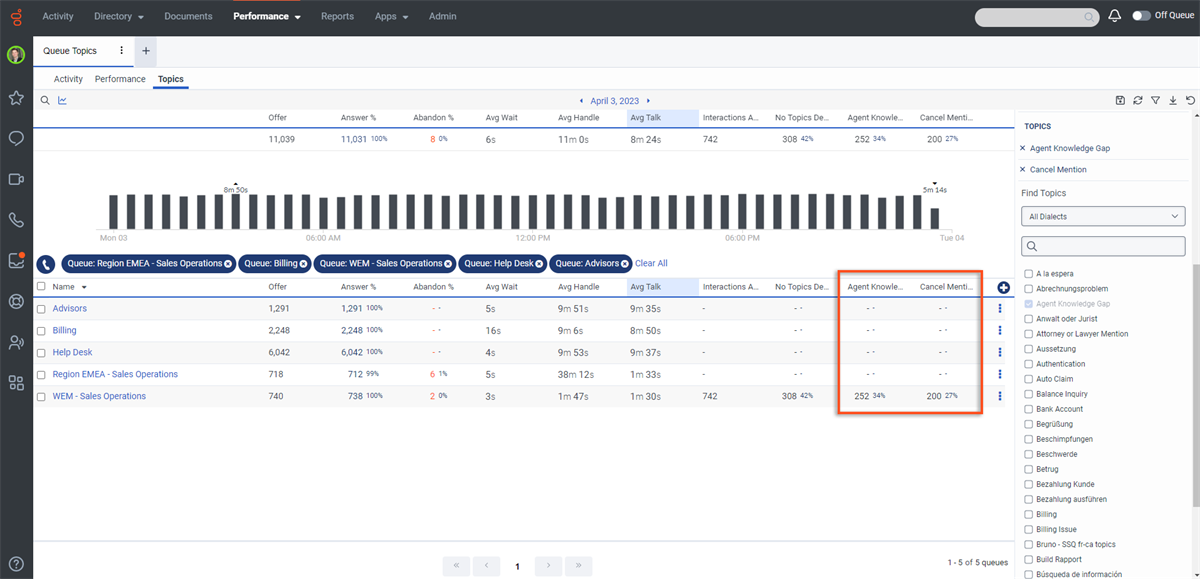The height and width of the screenshot is (579, 1200).
Task: Click the Save view icon
Action: [x=1120, y=100]
